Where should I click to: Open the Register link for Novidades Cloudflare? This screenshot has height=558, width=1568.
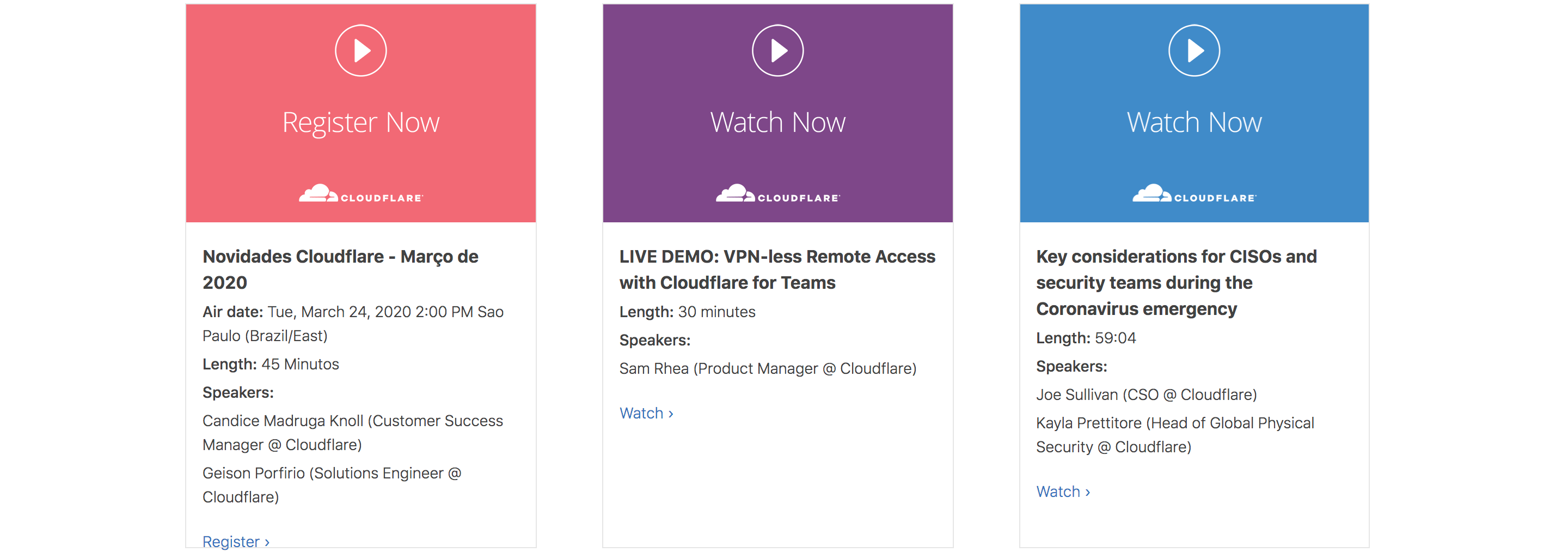236,541
